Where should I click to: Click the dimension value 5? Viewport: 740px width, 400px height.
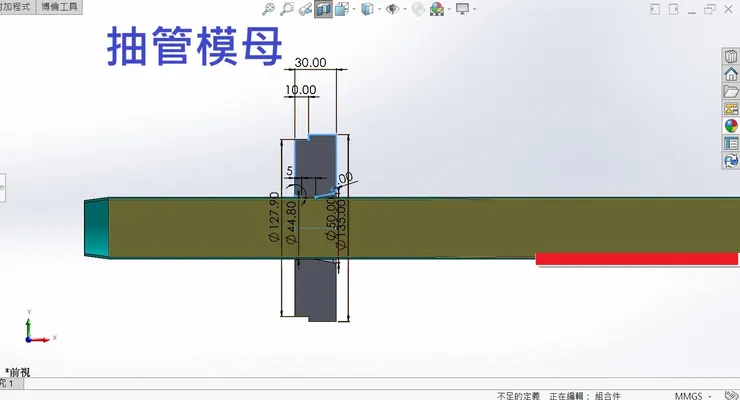(x=289, y=171)
